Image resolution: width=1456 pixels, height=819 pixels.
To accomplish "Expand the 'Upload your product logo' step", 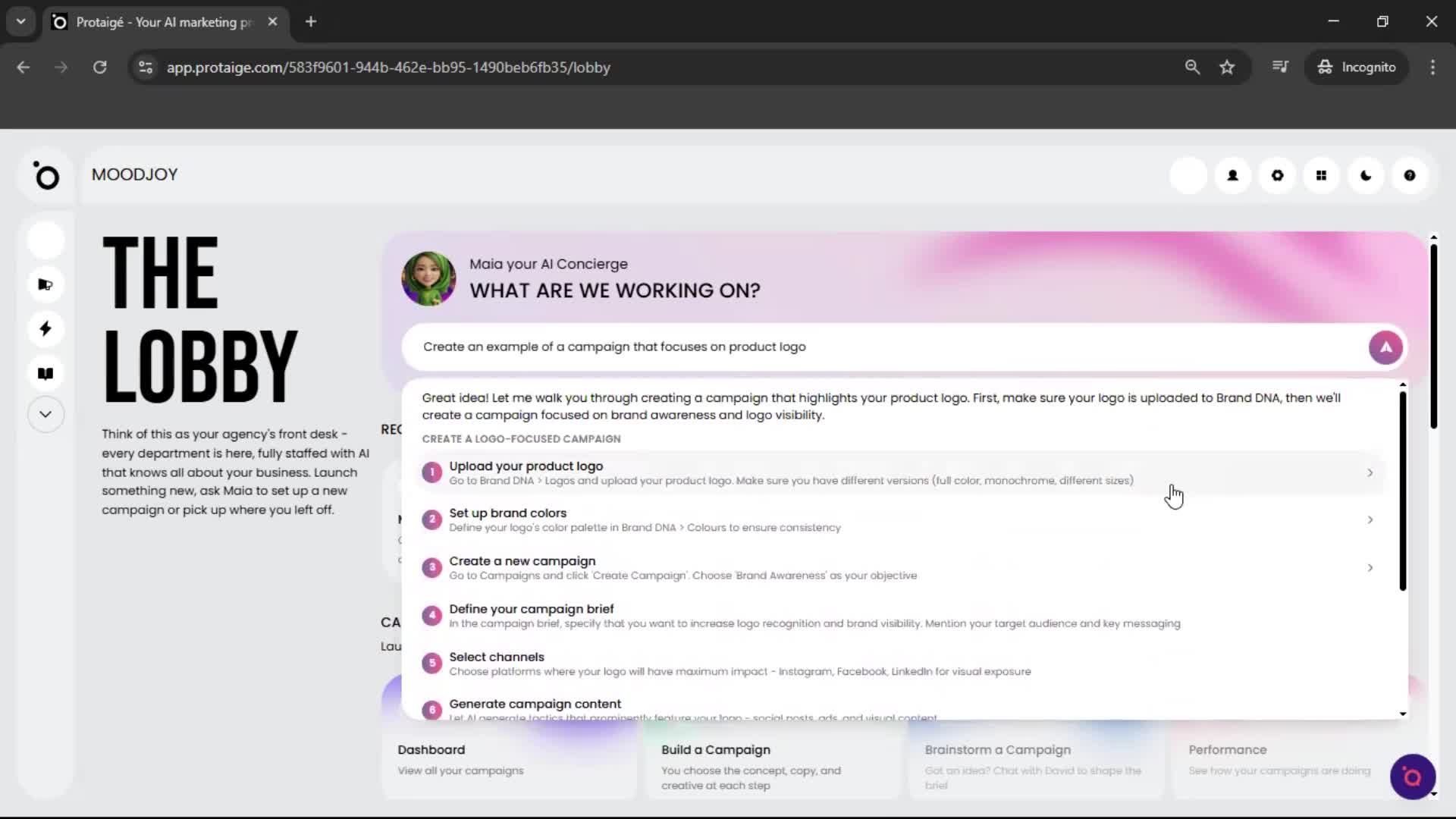I will click(1370, 472).
